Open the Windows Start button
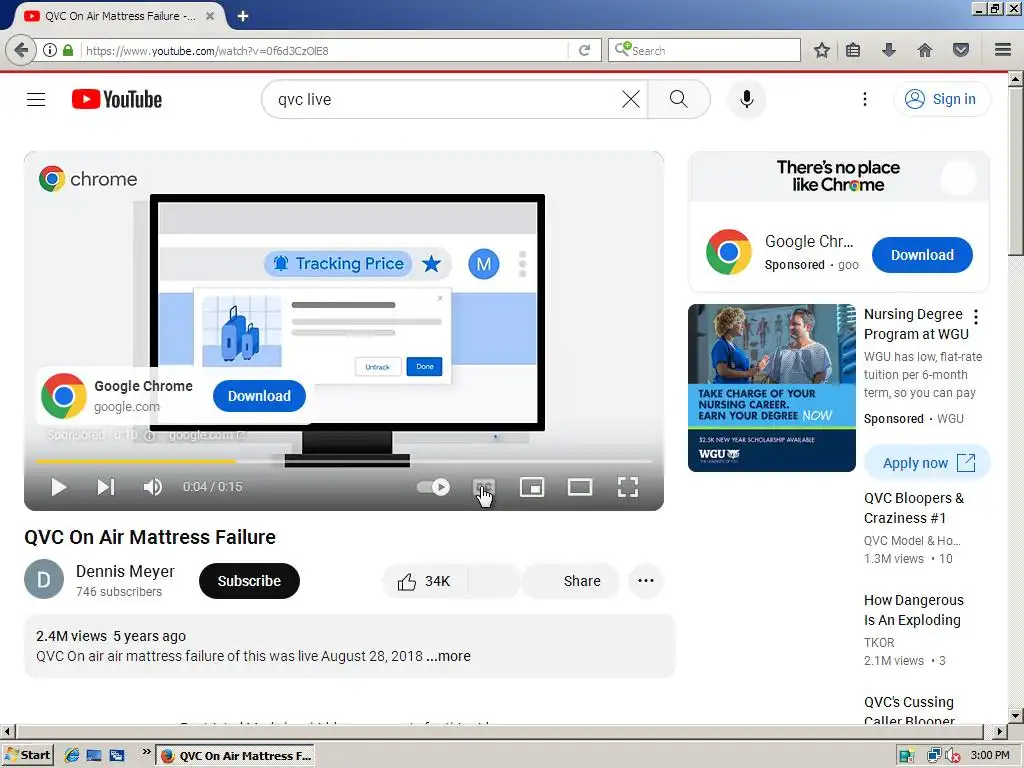 click(27, 756)
